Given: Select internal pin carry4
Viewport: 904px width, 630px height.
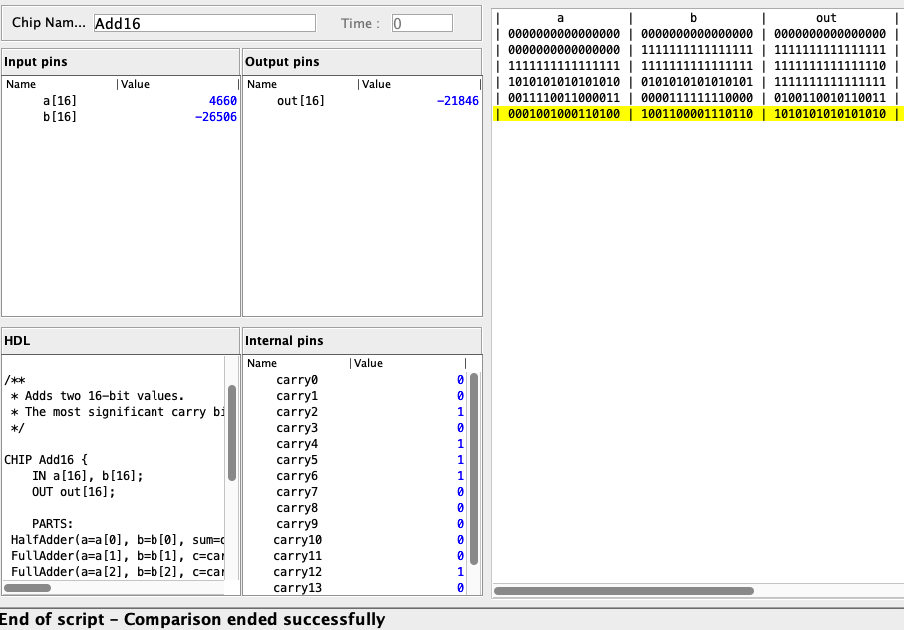Looking at the screenshot, I should coord(355,444).
